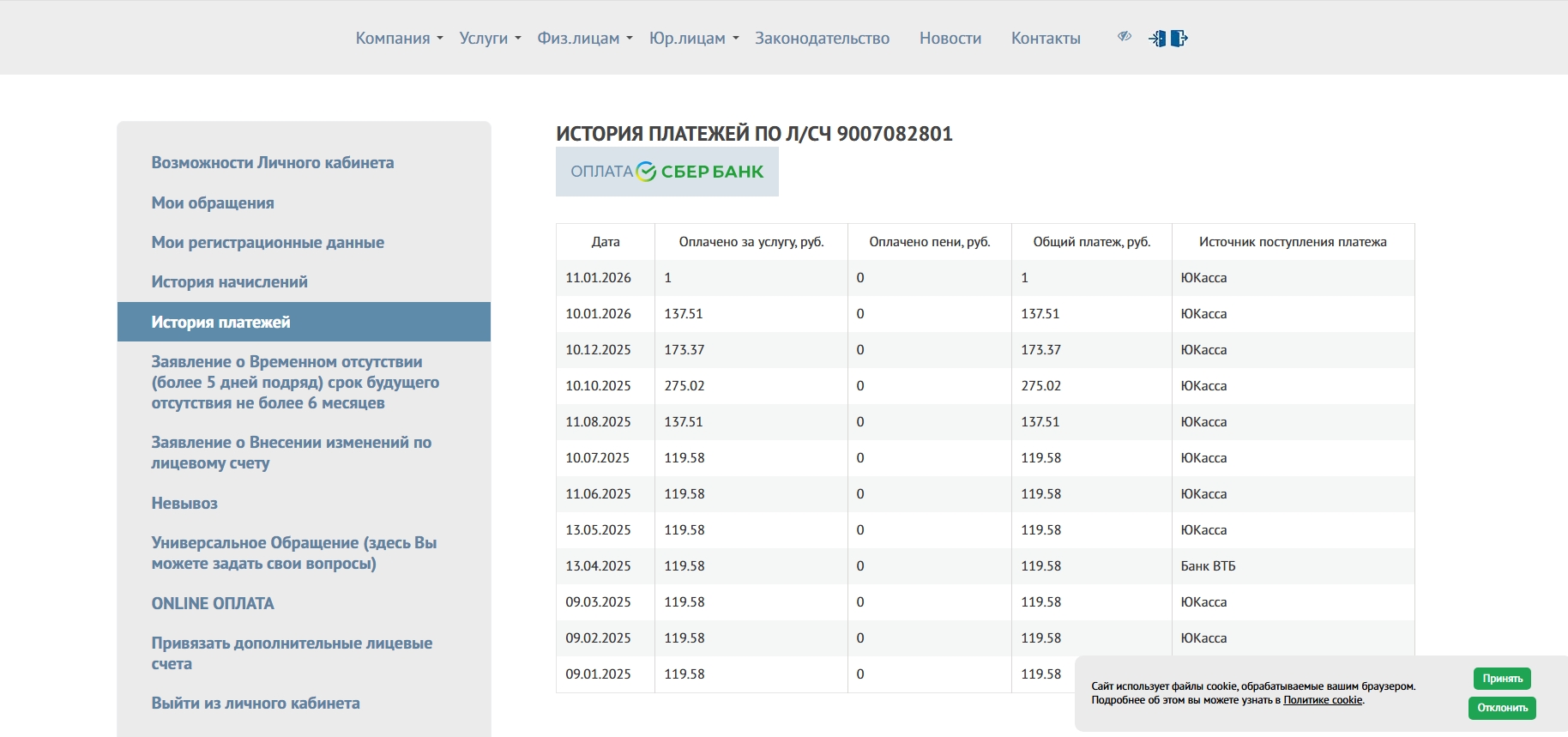Open Мои обращения in the sidebar
The image size is (1568, 737).
pyautogui.click(x=213, y=203)
